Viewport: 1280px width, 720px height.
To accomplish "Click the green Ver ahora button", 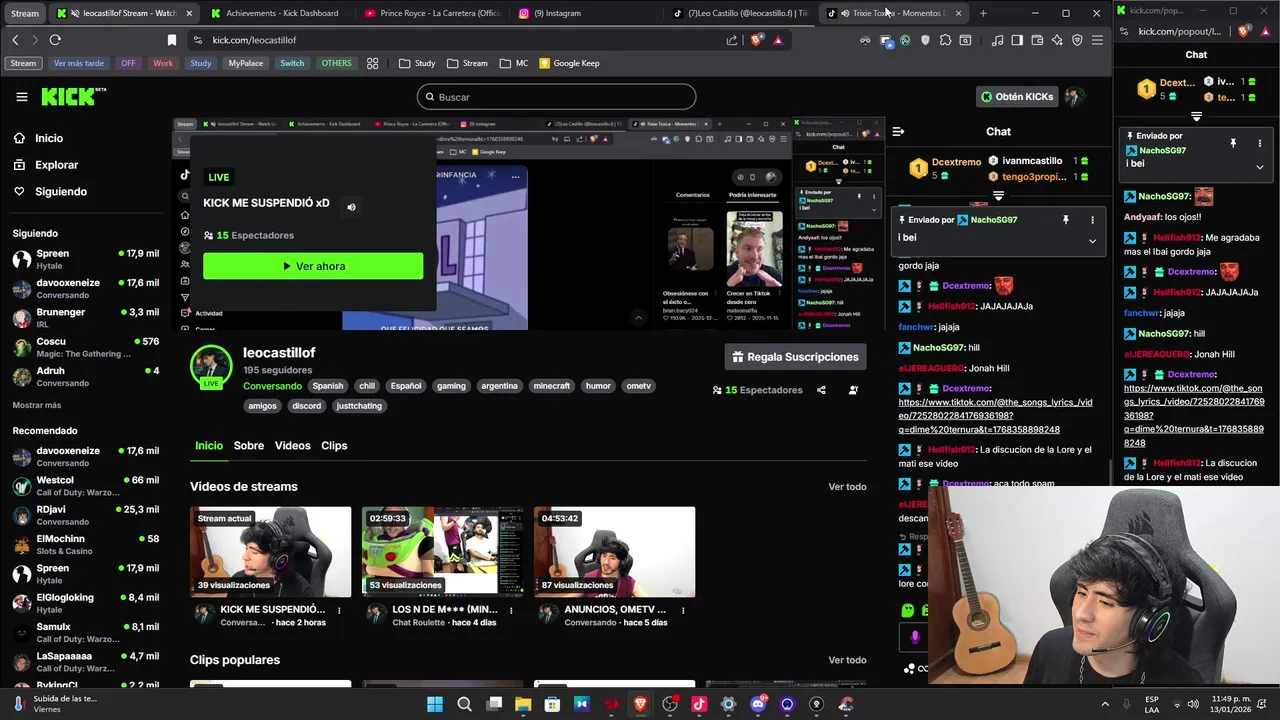I will 313,266.
